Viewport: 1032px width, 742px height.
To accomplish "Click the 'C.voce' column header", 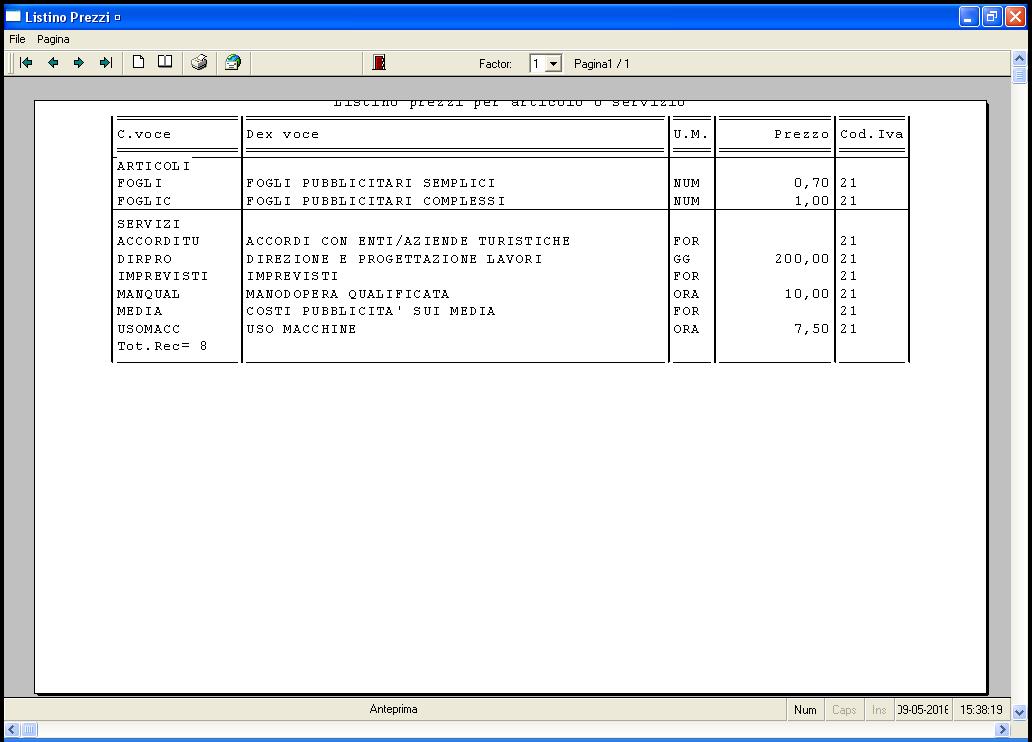I will click(144, 134).
